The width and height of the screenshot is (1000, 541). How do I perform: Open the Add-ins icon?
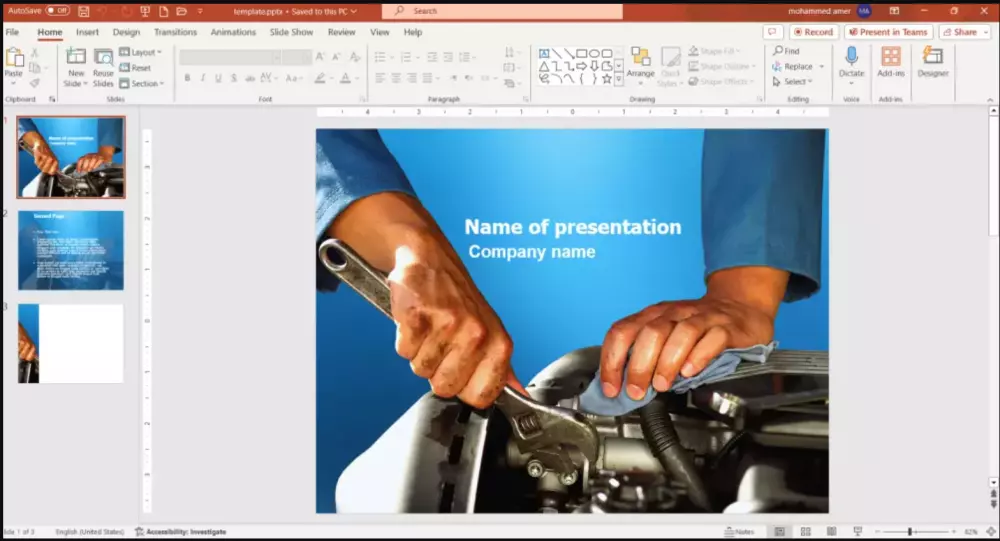pos(891,57)
